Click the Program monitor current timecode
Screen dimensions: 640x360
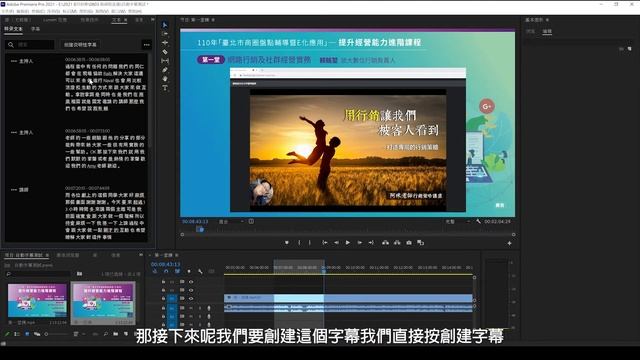coord(195,222)
